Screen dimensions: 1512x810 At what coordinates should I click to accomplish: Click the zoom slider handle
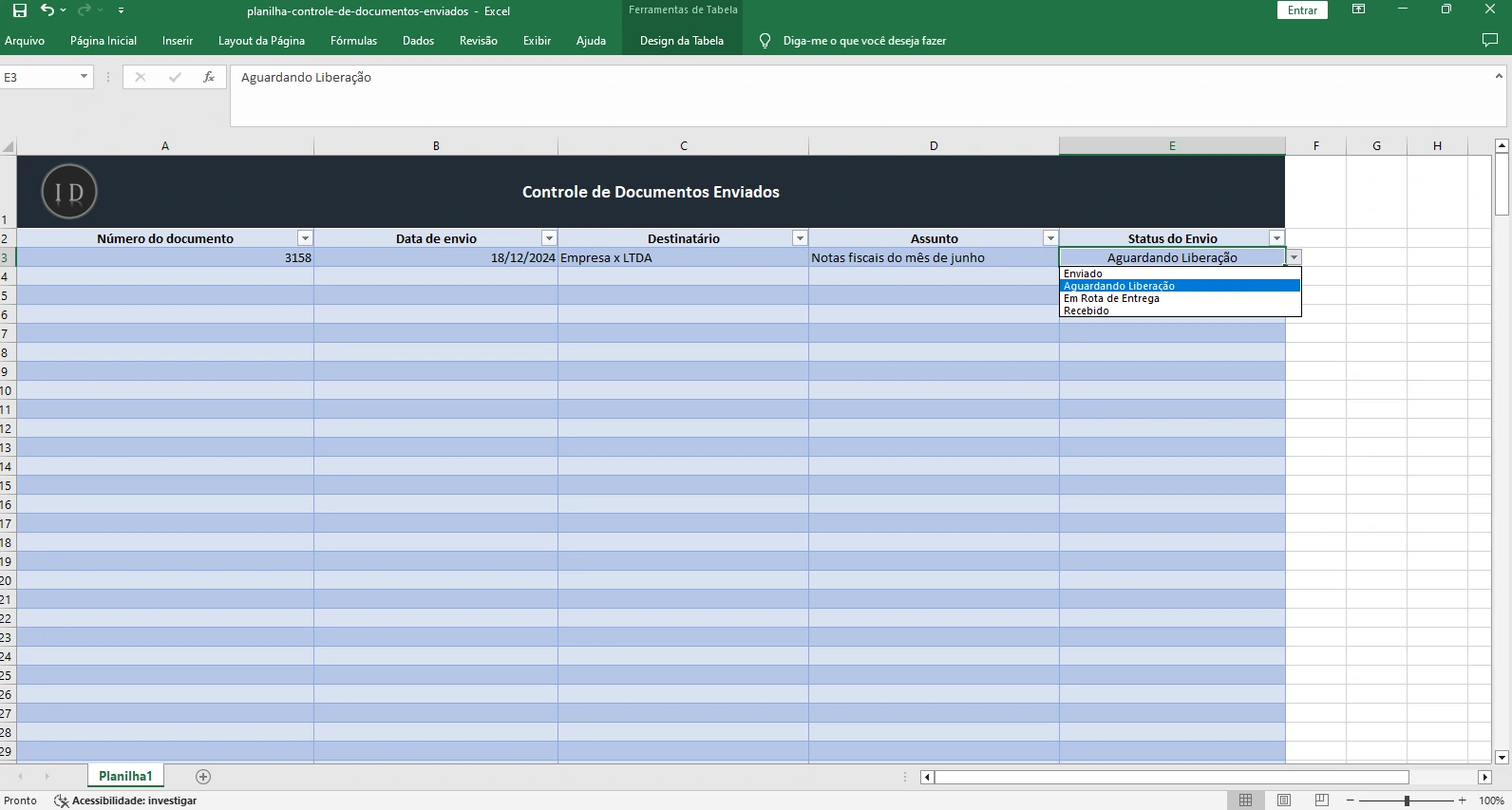pyautogui.click(x=1407, y=801)
